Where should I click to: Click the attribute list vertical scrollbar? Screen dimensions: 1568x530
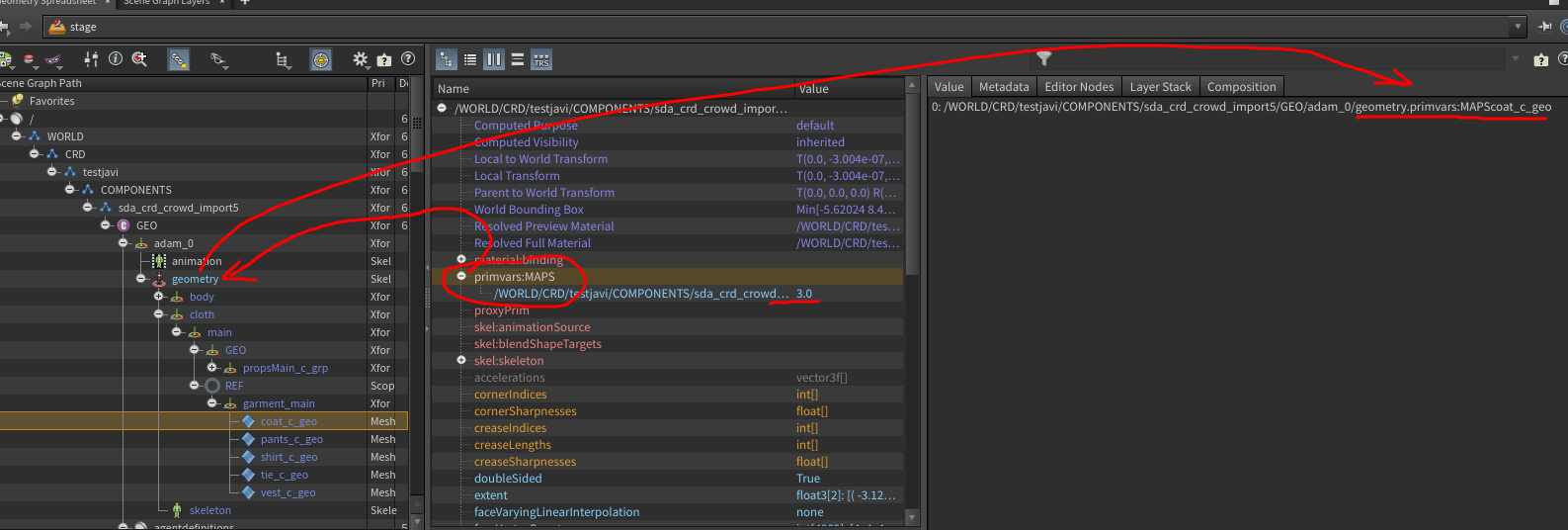[912, 186]
